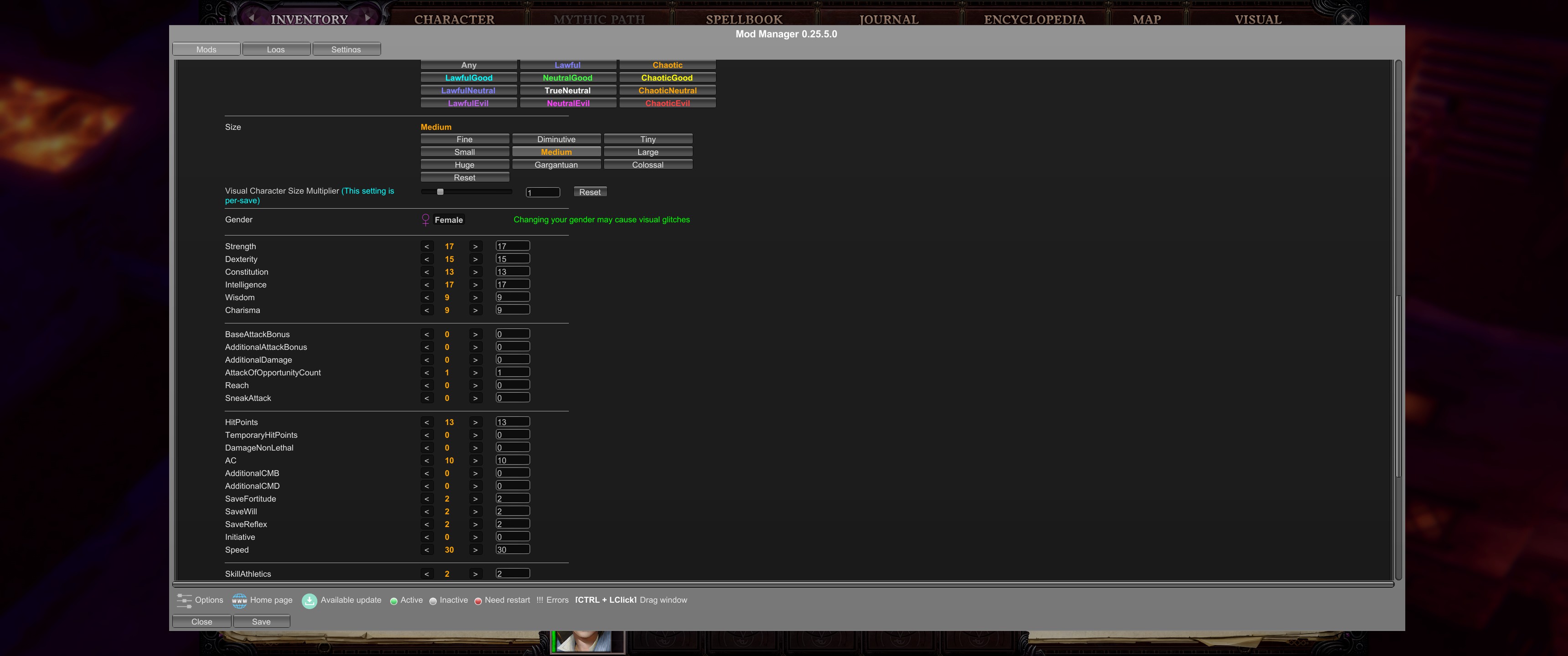Click the red Need restart indicator

(x=478, y=600)
